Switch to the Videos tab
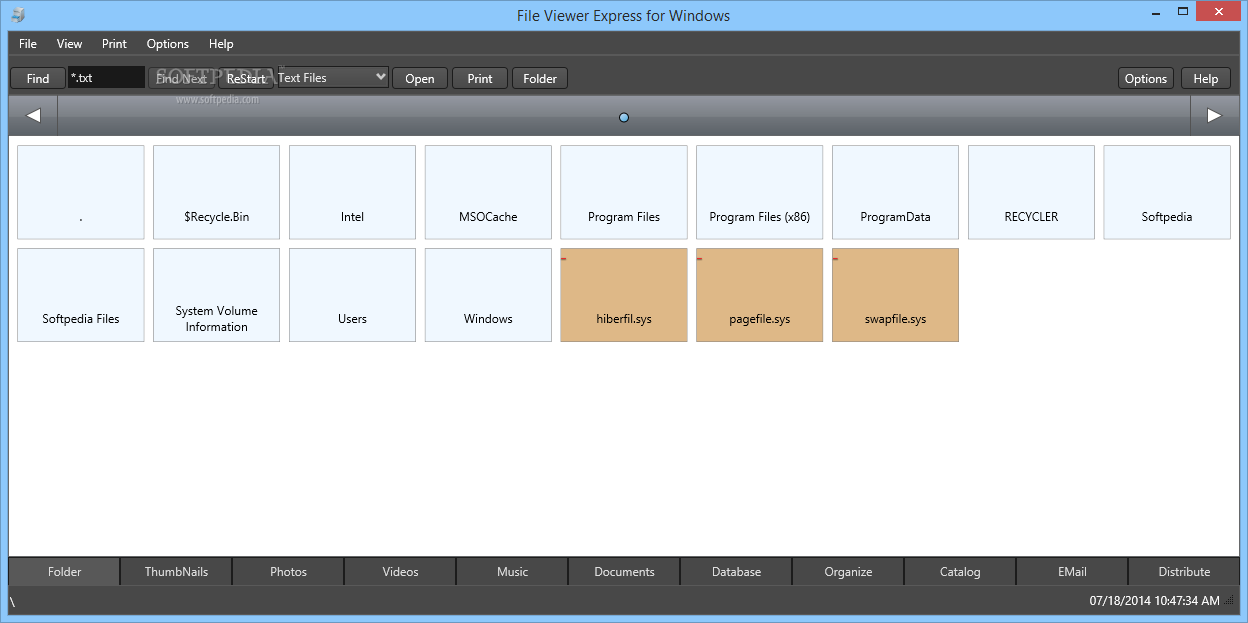Image resolution: width=1248 pixels, height=623 pixels. click(400, 572)
